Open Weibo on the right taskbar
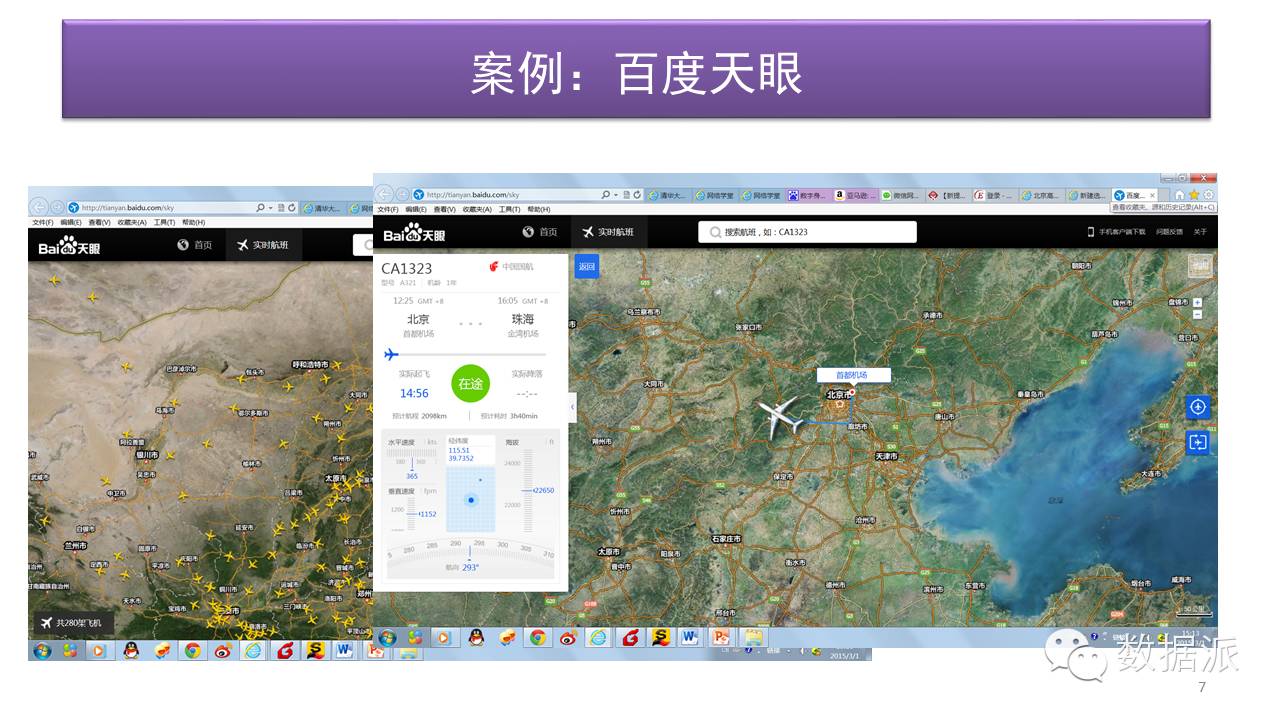The image size is (1280, 720). pyautogui.click(x=568, y=637)
